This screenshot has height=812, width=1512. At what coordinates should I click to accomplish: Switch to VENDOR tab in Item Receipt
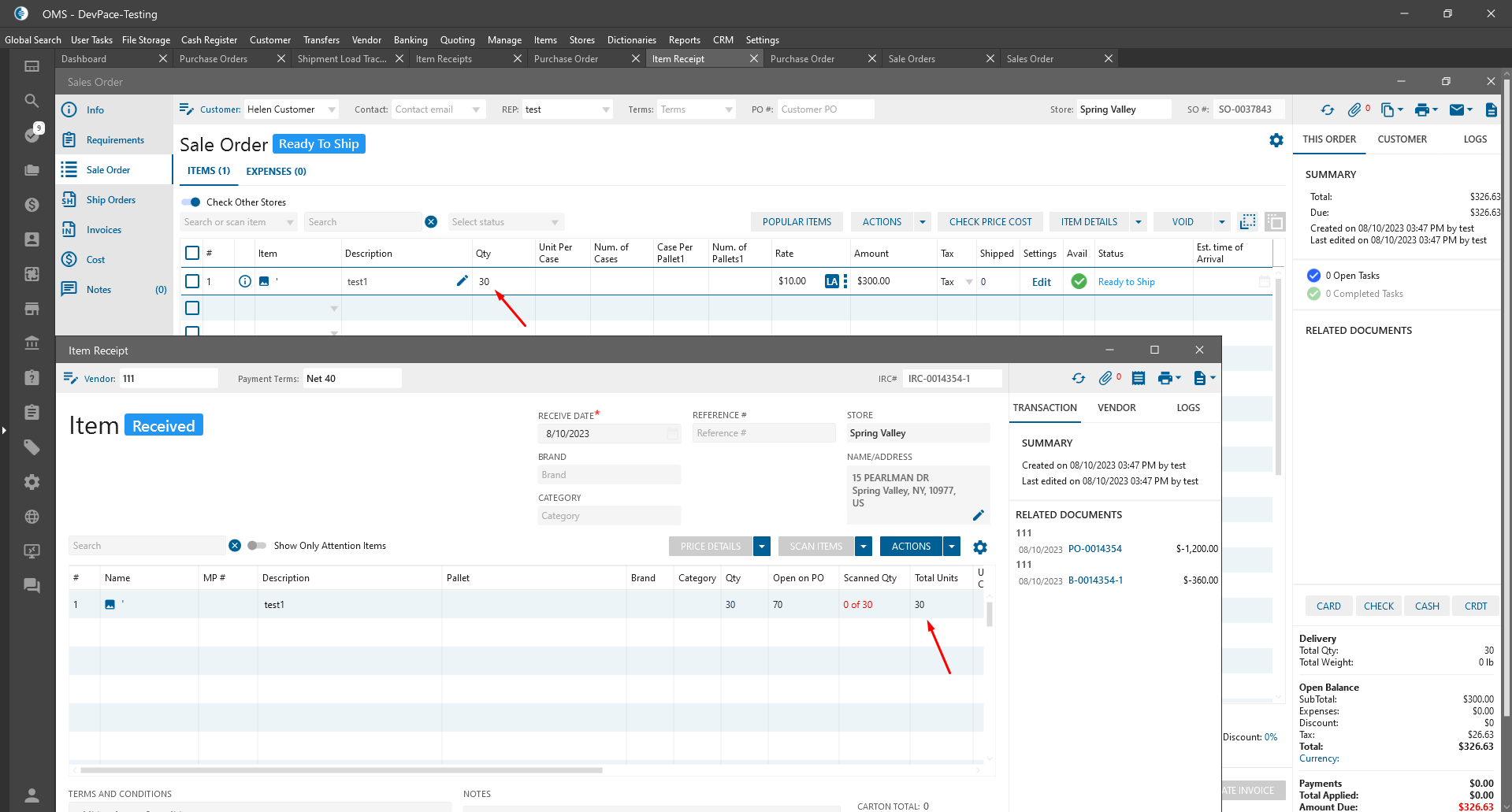pos(1116,408)
